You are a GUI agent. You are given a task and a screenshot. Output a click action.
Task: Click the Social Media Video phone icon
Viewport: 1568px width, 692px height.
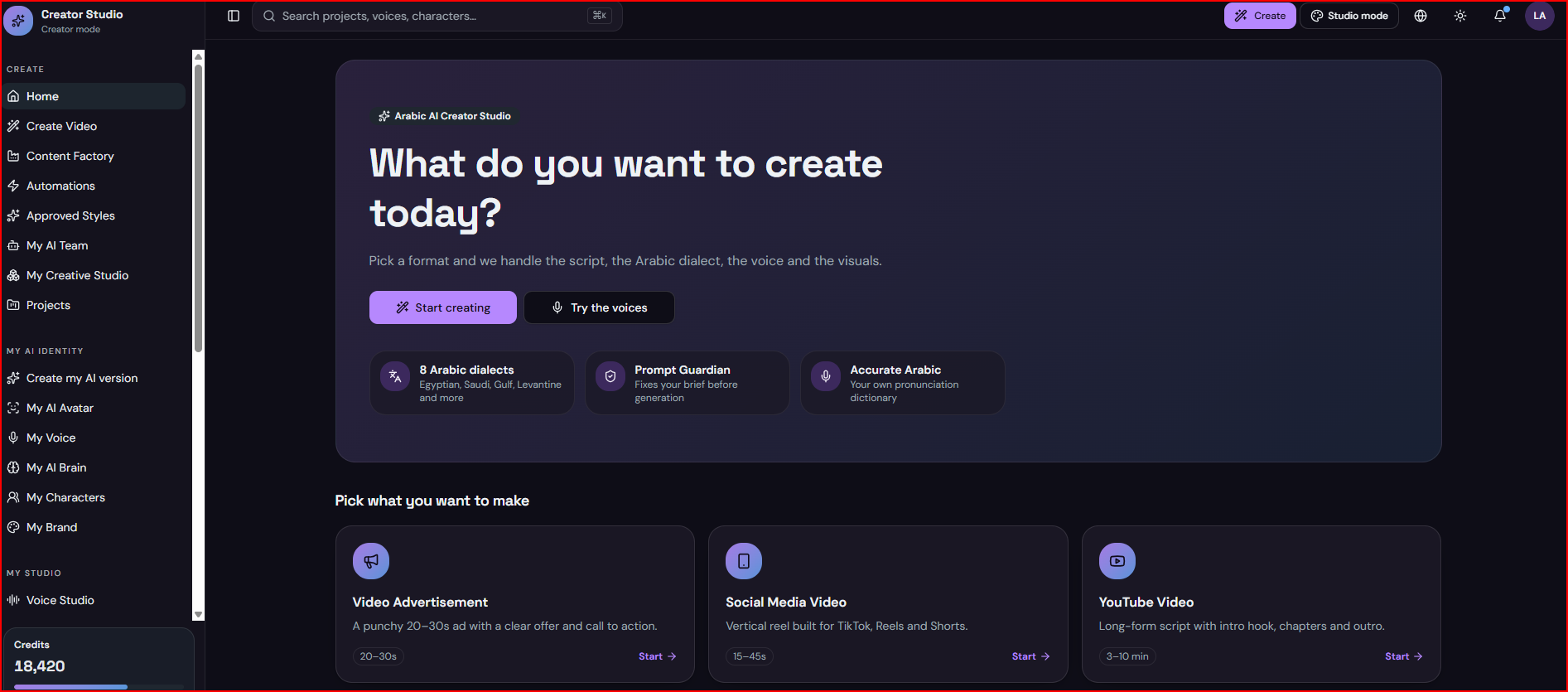pos(744,561)
